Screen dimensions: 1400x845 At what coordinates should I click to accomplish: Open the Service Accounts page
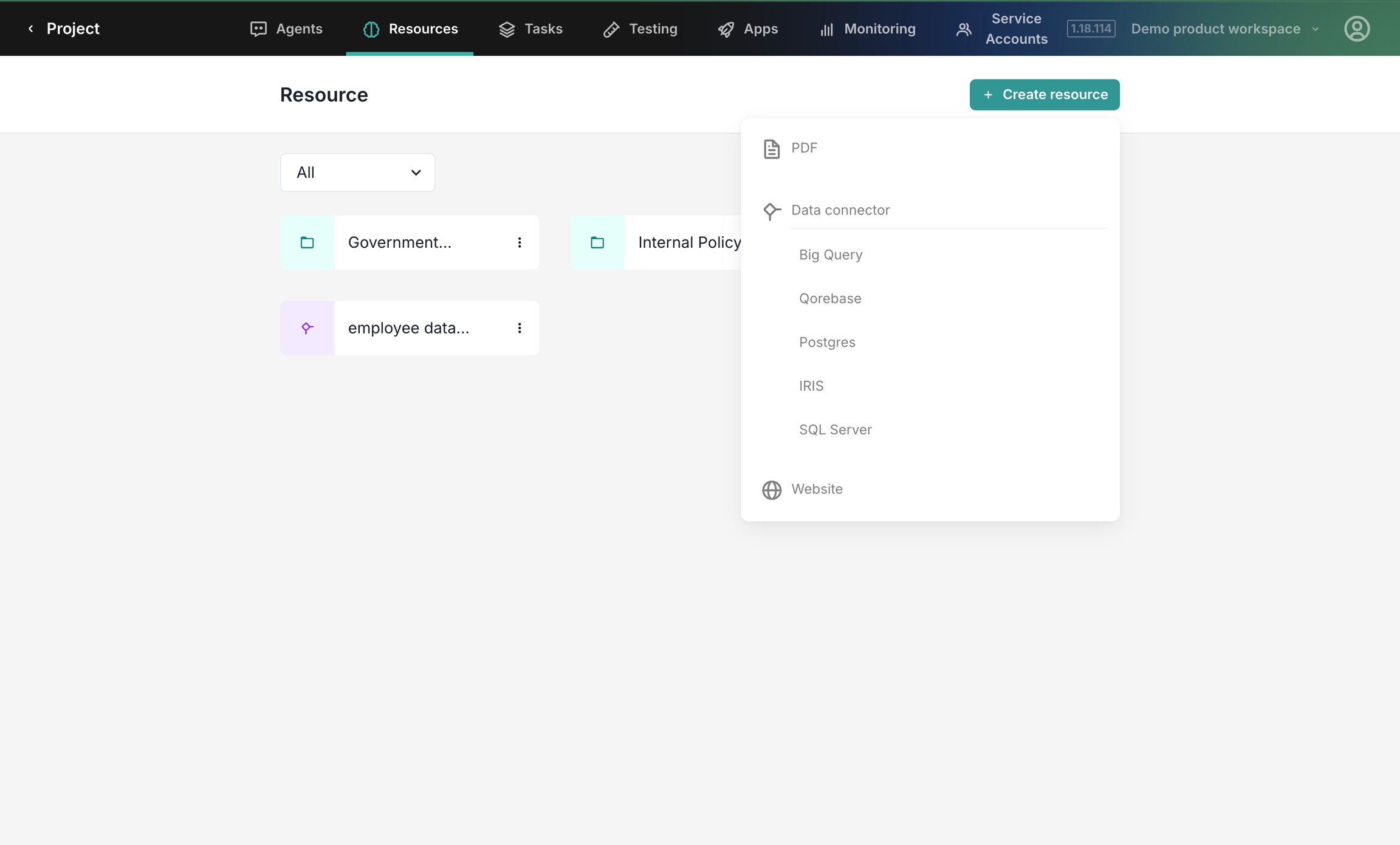coord(1003,29)
